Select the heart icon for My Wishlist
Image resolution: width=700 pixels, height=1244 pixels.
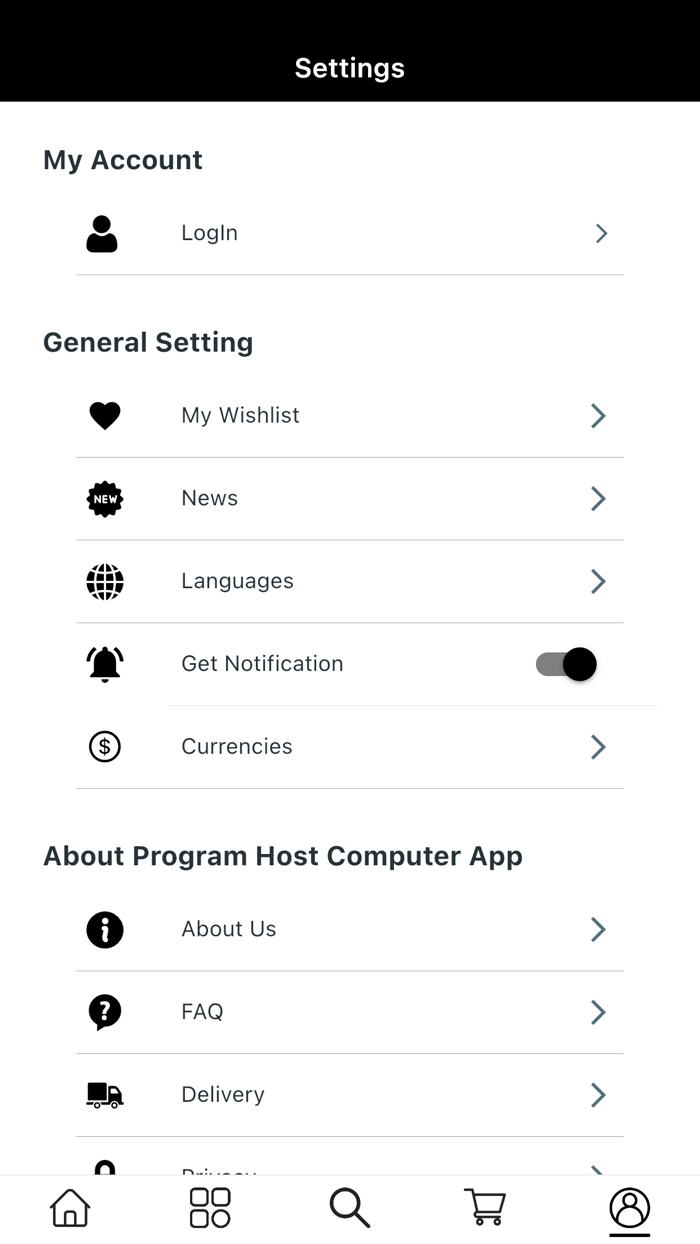104,415
